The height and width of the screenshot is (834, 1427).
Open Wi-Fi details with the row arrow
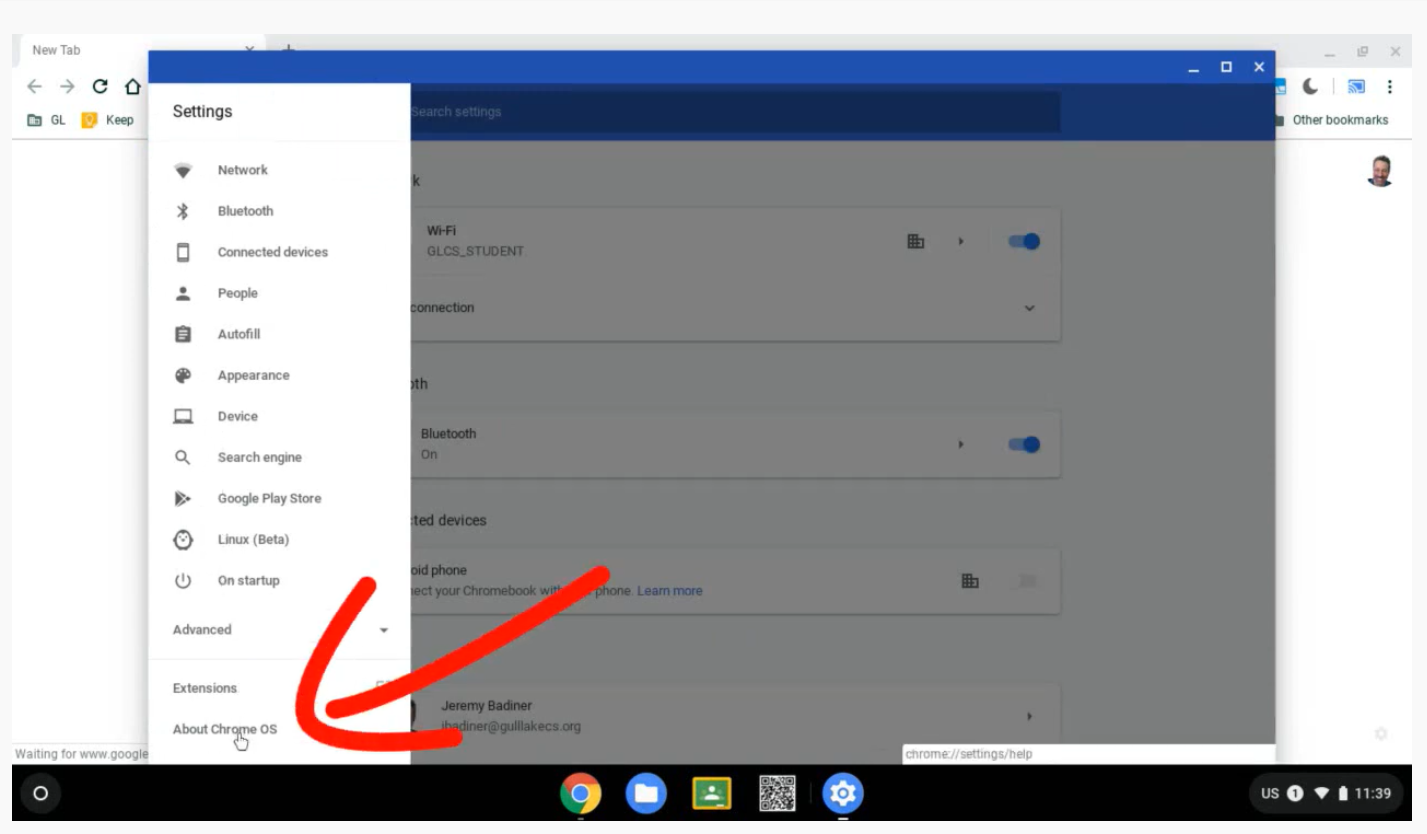961,241
